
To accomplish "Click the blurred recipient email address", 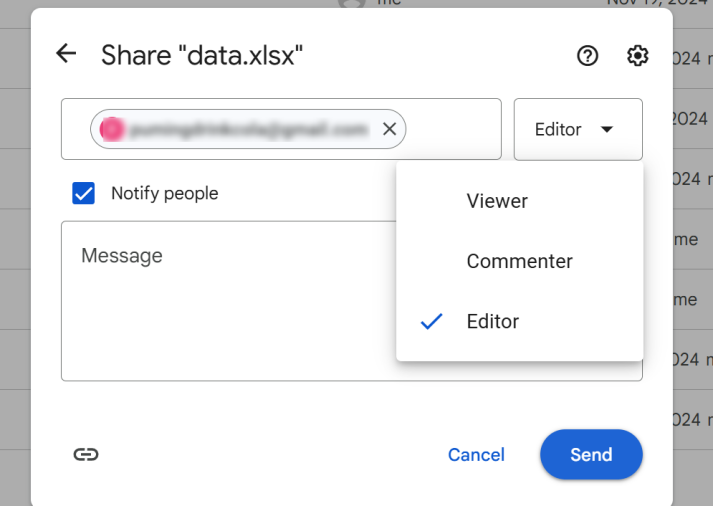I will point(249,130).
